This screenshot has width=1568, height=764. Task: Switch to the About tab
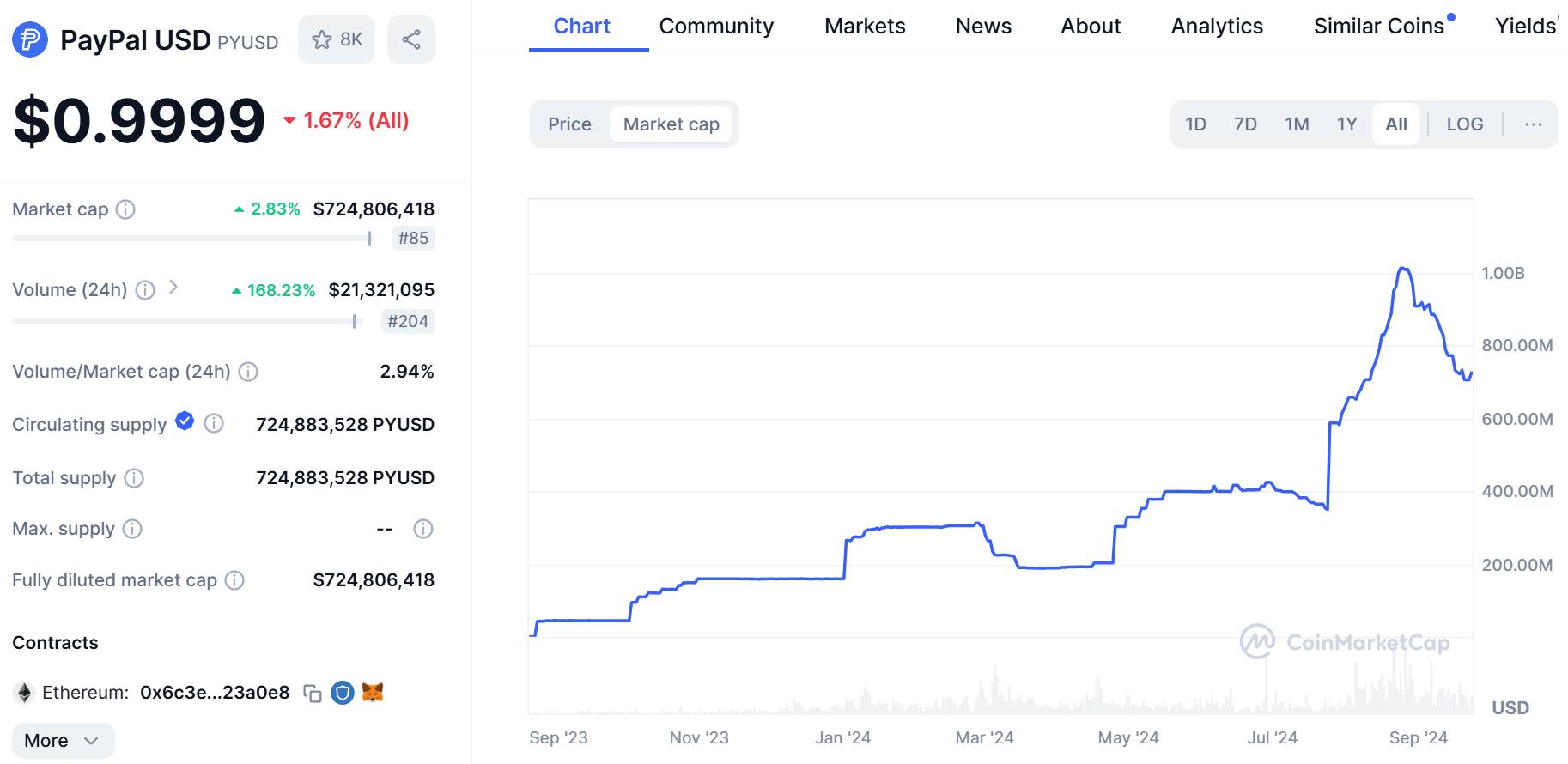[1091, 27]
